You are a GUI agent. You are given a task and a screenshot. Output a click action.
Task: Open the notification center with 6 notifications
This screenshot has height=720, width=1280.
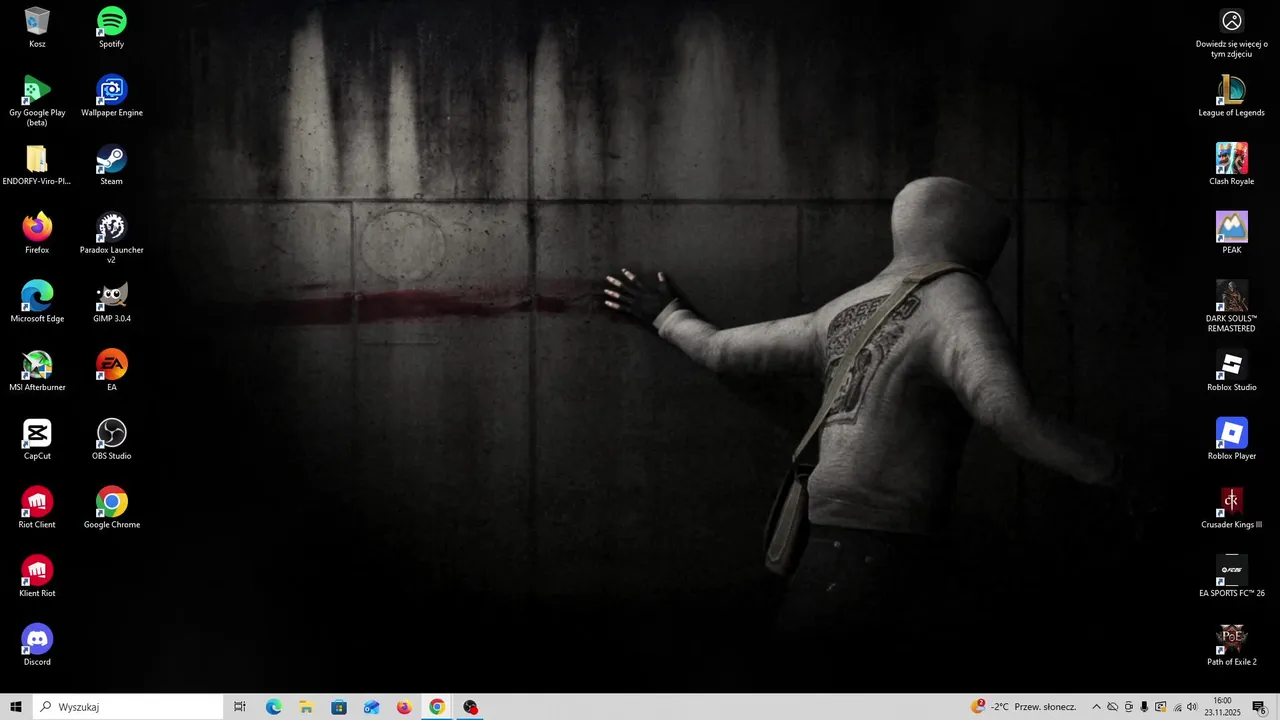point(1259,707)
